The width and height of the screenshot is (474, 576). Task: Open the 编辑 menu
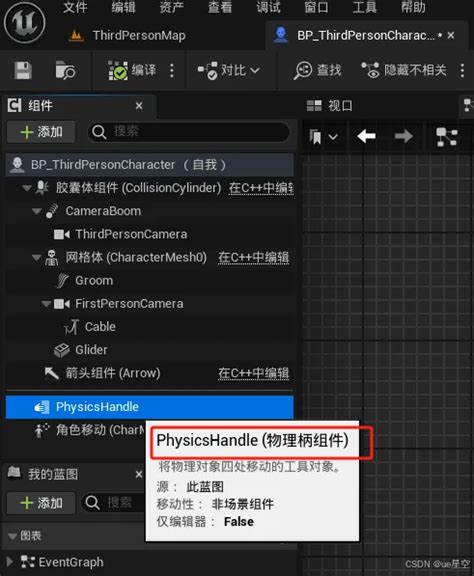click(x=123, y=7)
